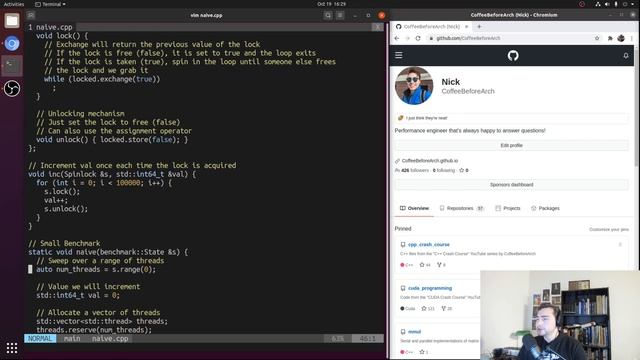Open the Sponsors dashboard button
640x360 pixels.
pyautogui.click(x=511, y=185)
